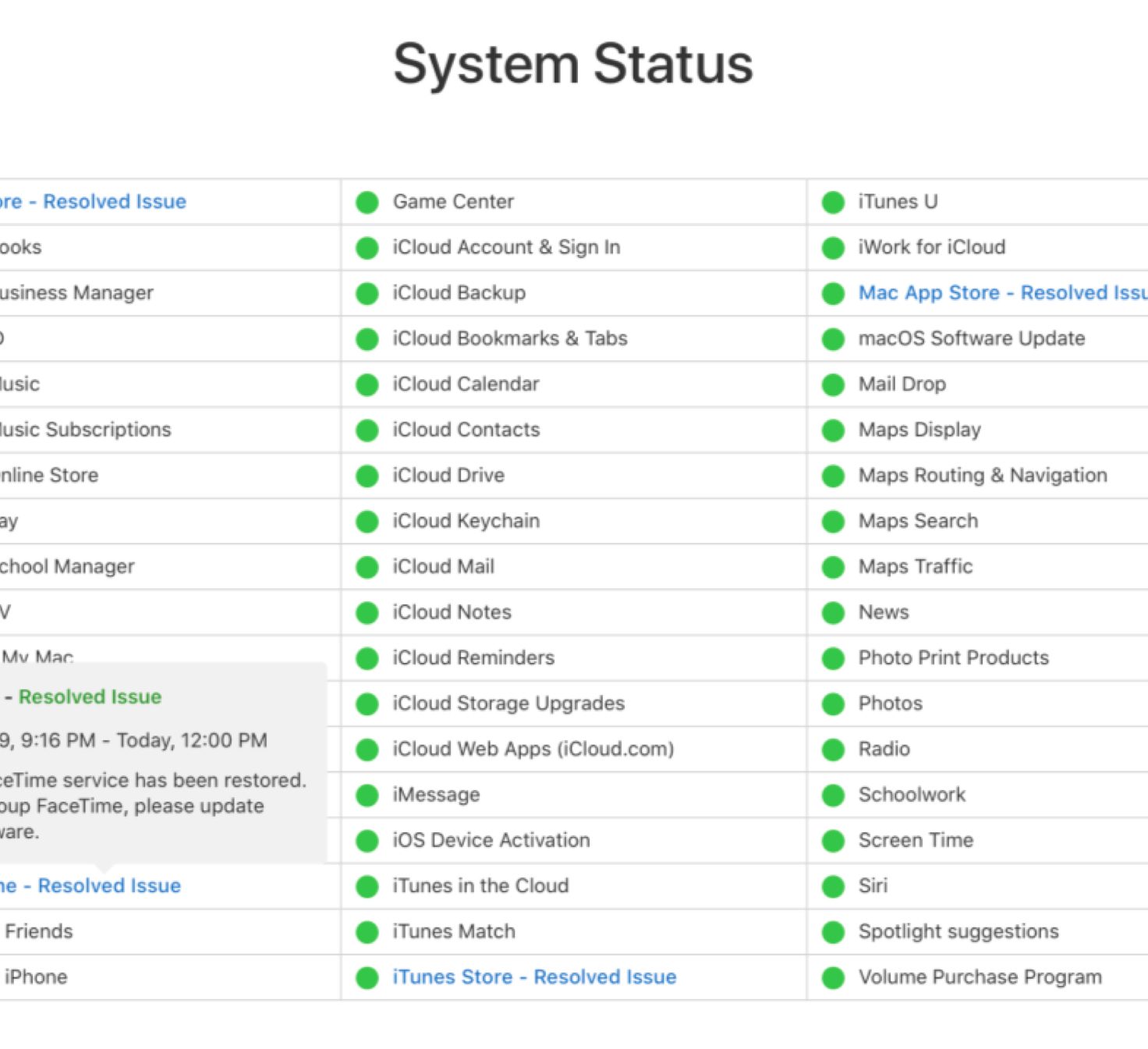Click the iOS Device Activation entry
Viewport: 1148px width, 1049px height.
(x=491, y=841)
